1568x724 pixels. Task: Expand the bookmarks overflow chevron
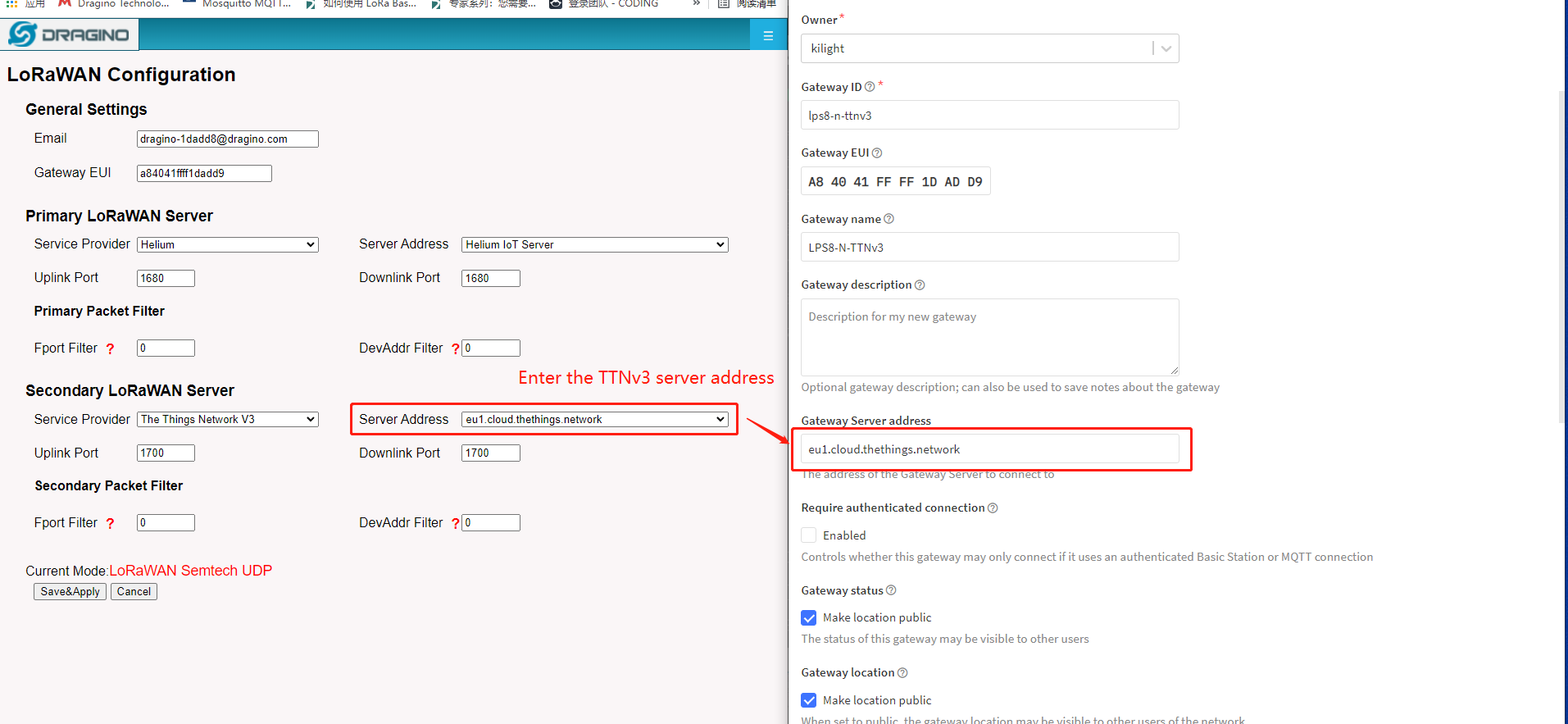coord(697,4)
